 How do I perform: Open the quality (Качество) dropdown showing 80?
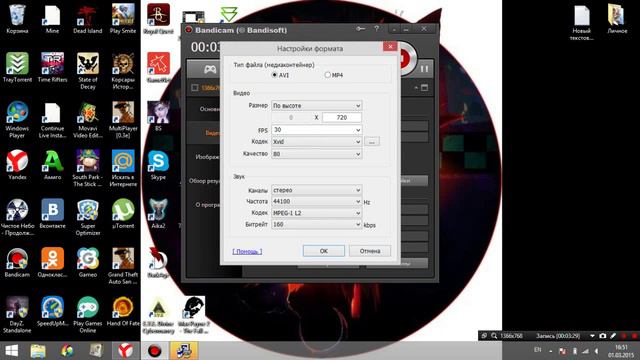pyautogui.click(x=316, y=154)
